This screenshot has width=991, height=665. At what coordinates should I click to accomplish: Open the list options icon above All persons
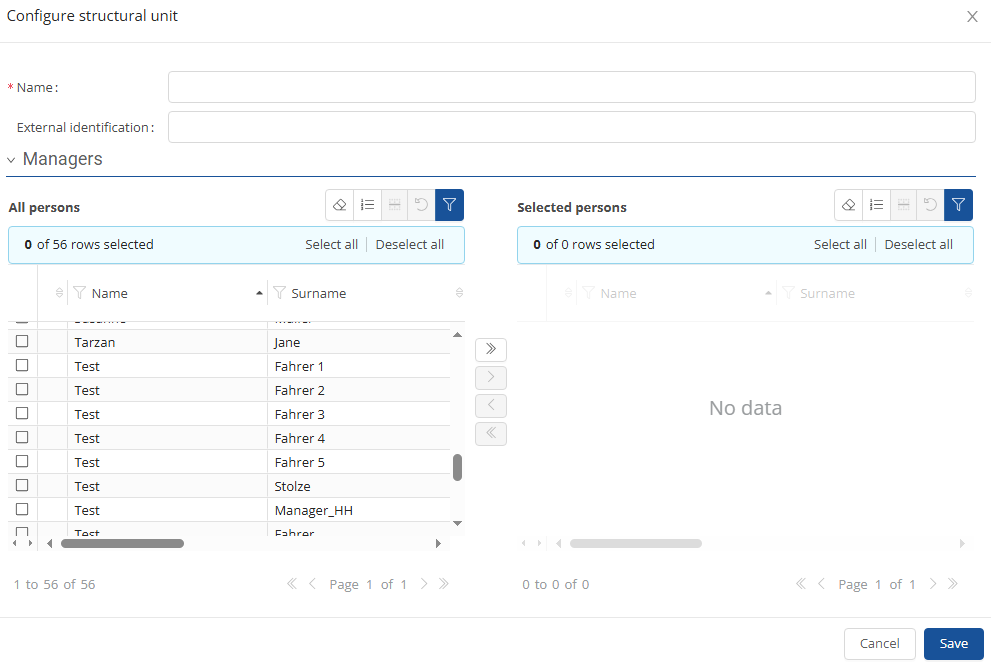(x=367, y=205)
